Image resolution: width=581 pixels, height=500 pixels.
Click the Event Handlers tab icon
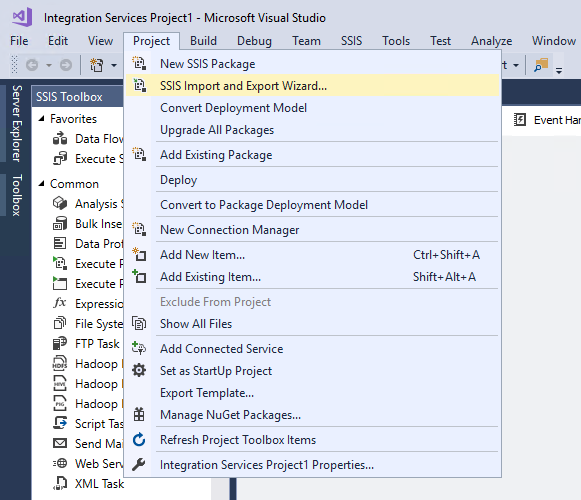point(520,120)
